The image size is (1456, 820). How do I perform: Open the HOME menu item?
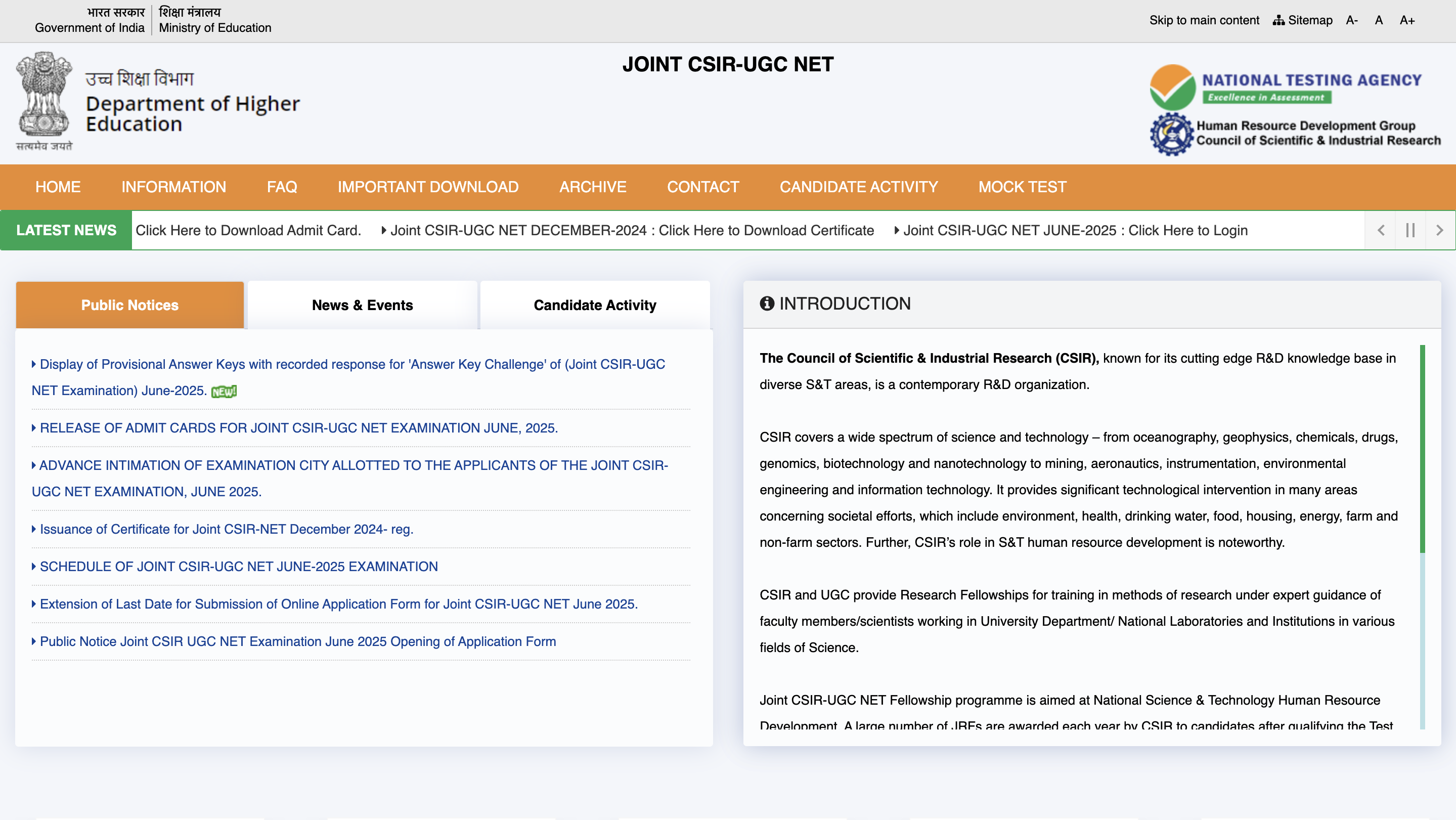[58, 187]
